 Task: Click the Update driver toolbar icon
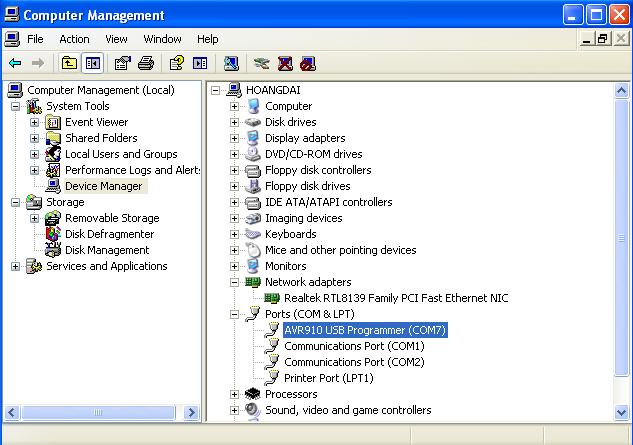coord(261,63)
